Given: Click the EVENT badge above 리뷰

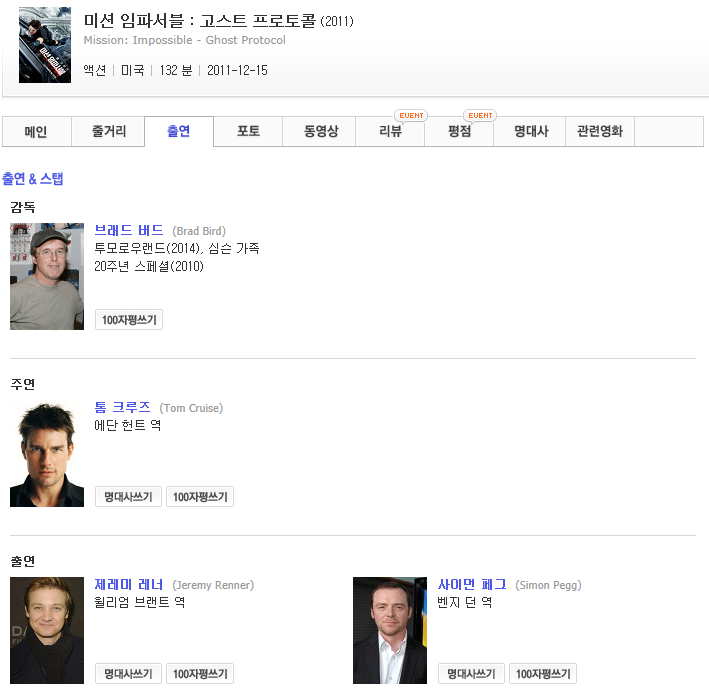Looking at the screenshot, I should point(411,116).
